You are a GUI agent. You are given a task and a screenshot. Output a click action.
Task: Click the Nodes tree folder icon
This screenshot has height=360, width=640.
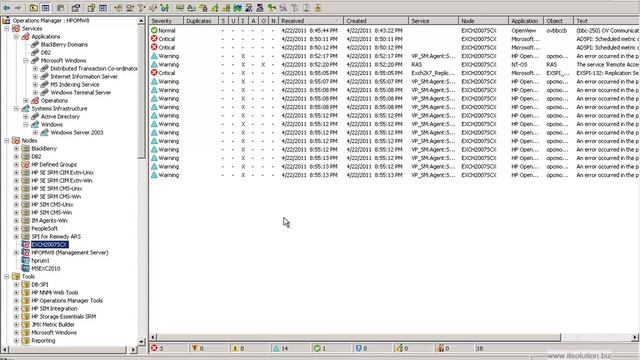click(16, 140)
